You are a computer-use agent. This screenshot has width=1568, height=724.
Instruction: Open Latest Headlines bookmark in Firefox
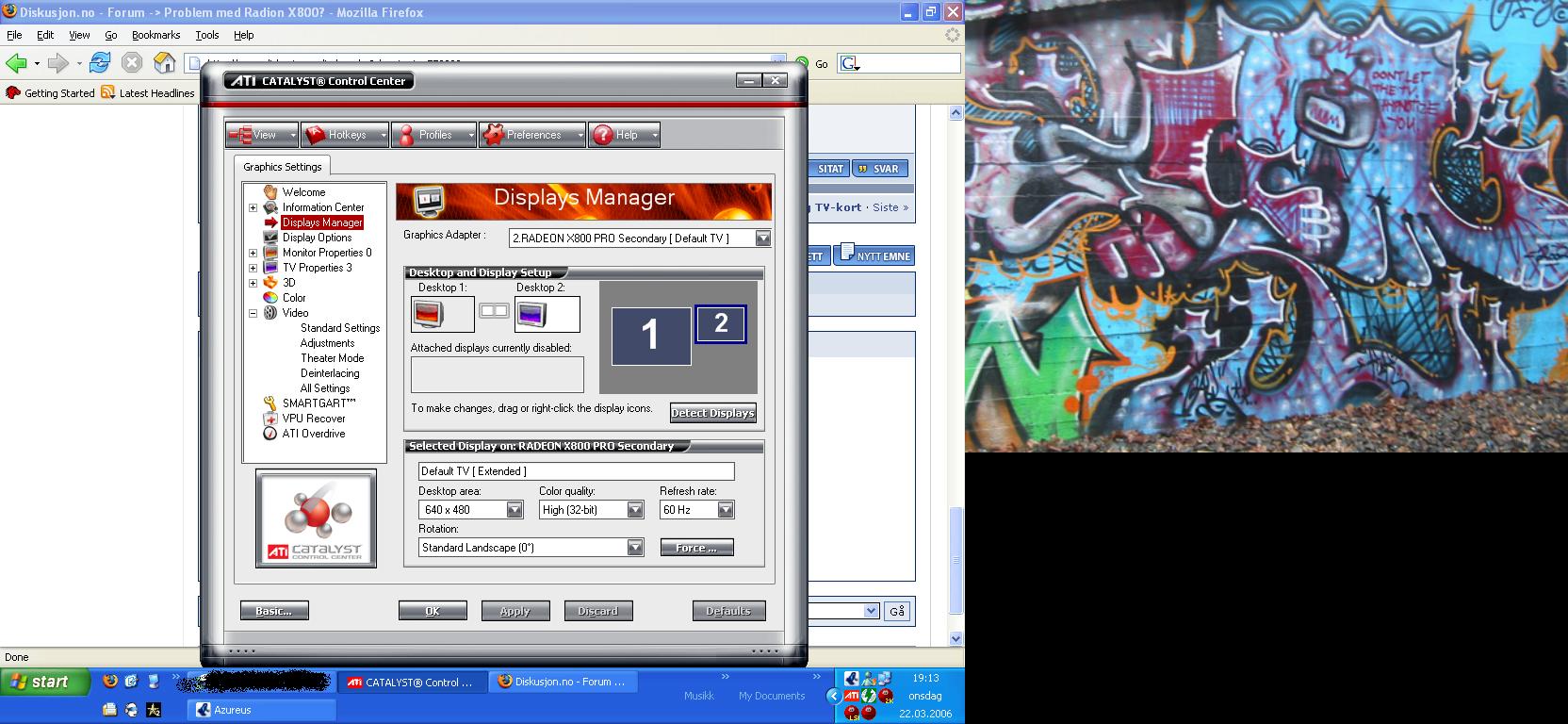(x=148, y=92)
